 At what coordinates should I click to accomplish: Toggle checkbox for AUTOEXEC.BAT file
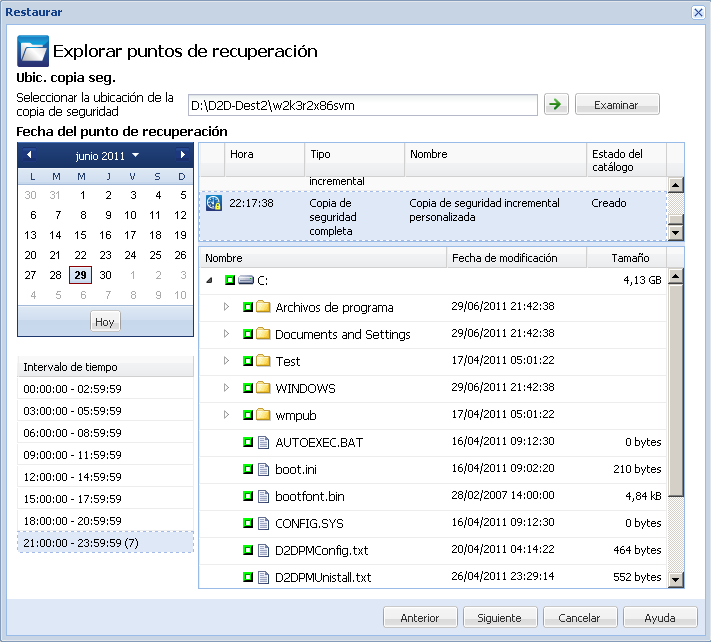click(x=247, y=442)
